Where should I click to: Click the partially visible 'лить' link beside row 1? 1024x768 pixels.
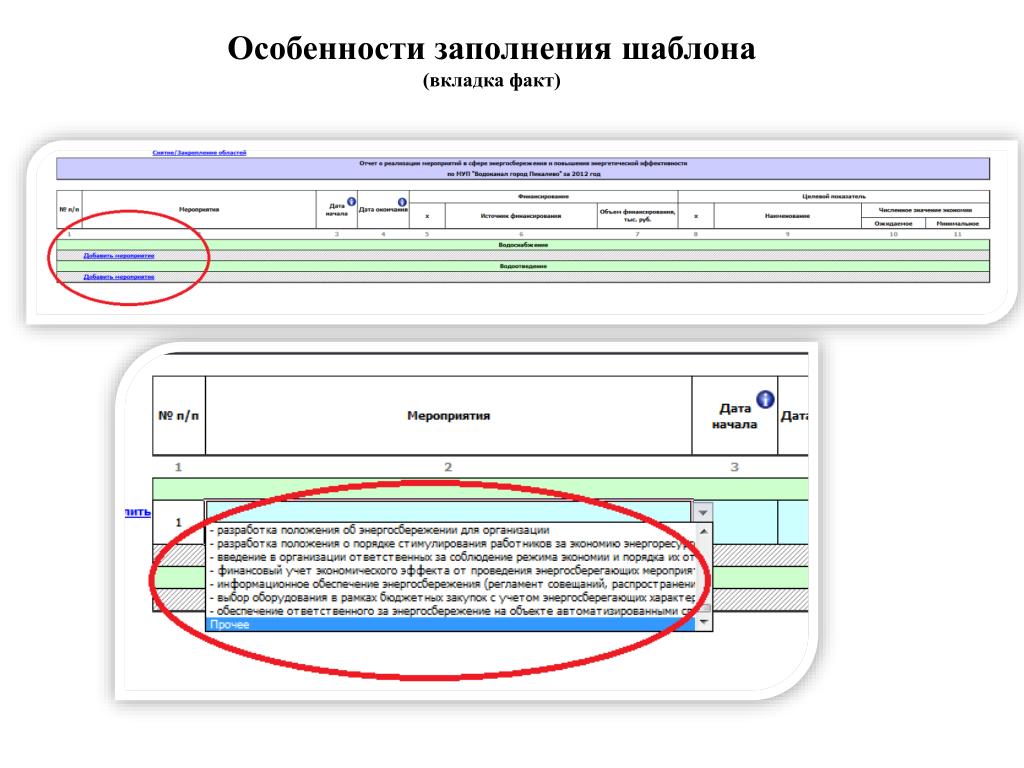pyautogui.click(x=138, y=512)
